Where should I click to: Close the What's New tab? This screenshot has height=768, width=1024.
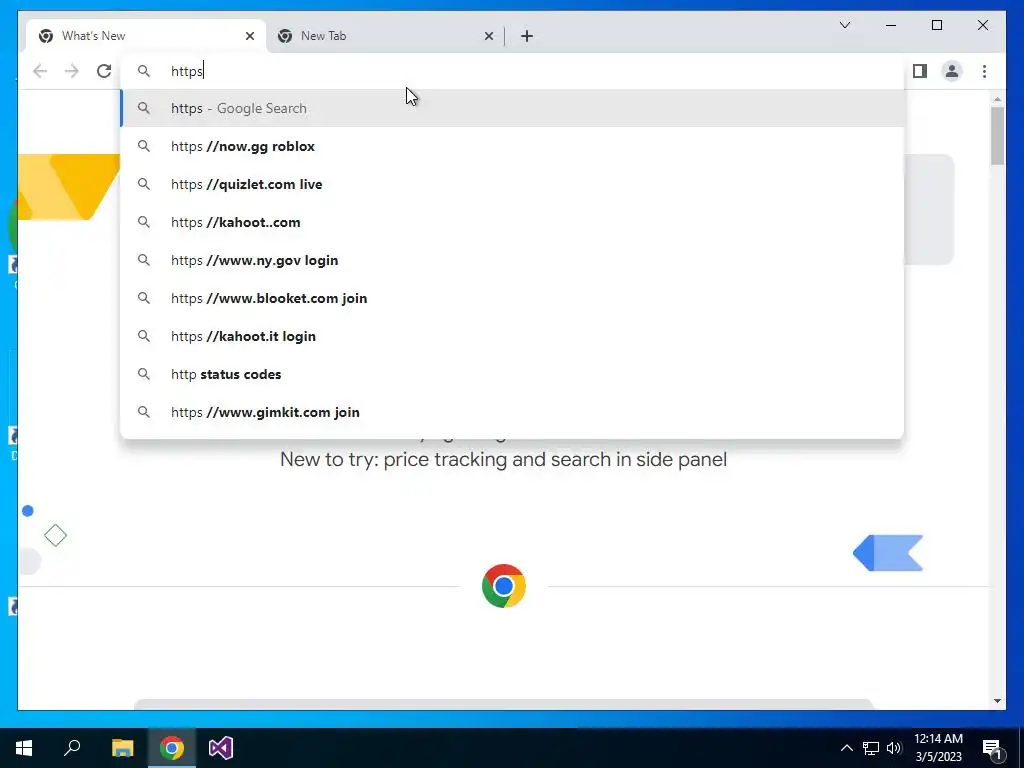[x=249, y=36]
